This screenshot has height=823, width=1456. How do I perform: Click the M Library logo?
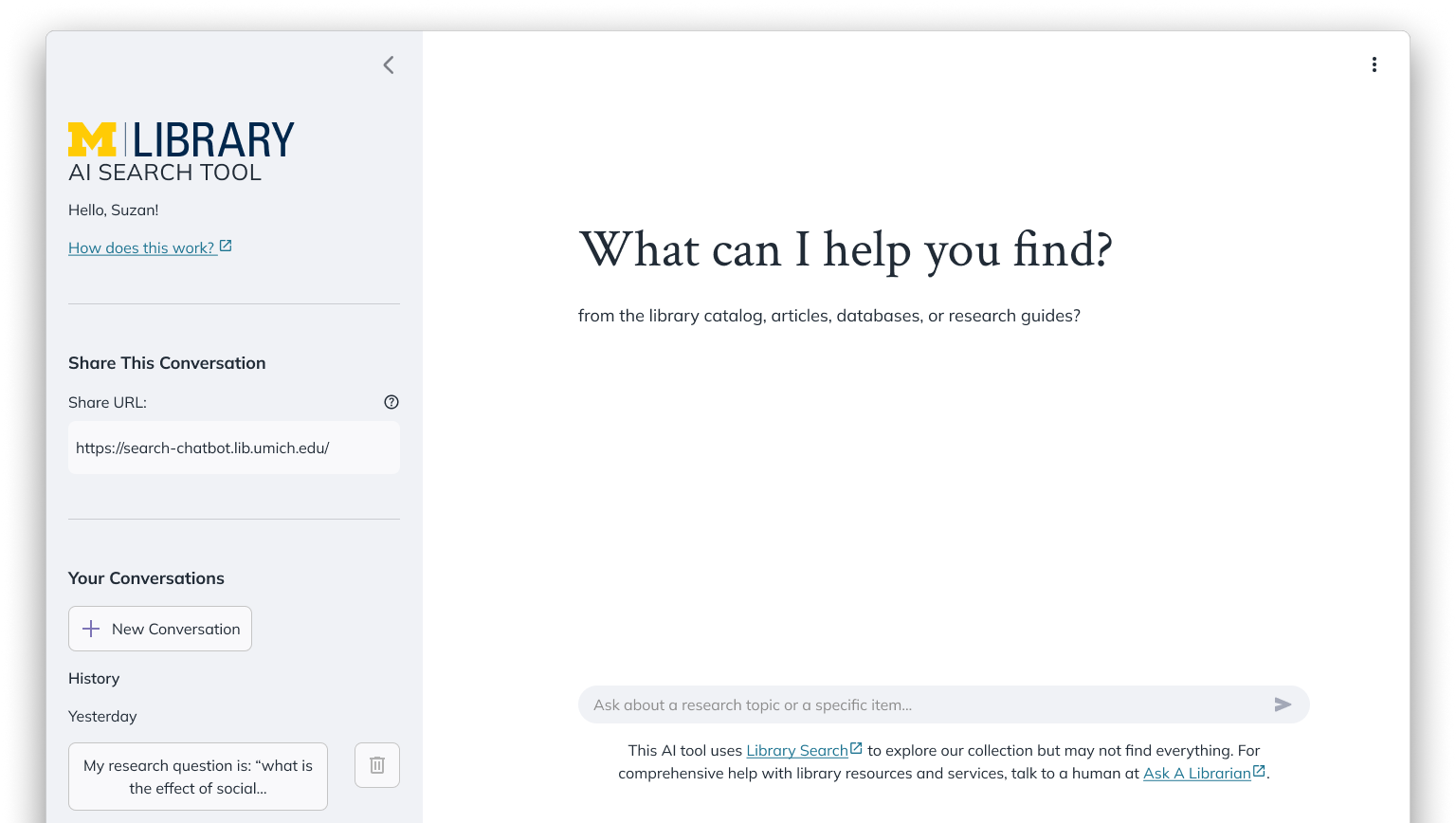click(x=181, y=139)
